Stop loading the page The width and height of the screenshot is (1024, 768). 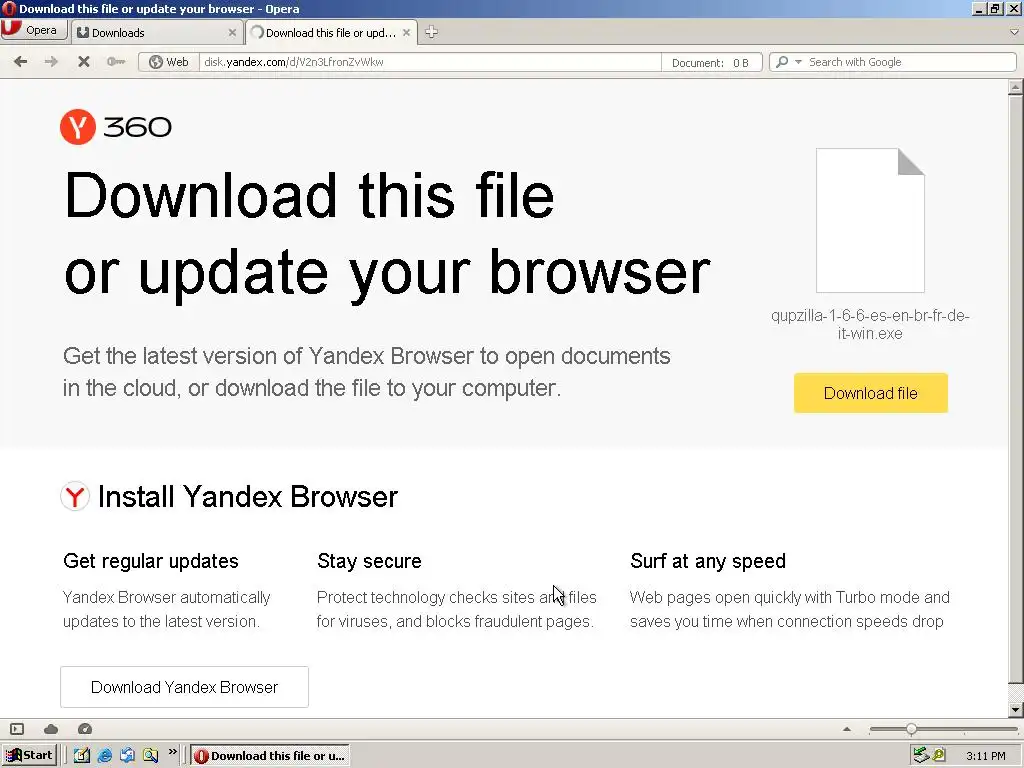point(84,62)
